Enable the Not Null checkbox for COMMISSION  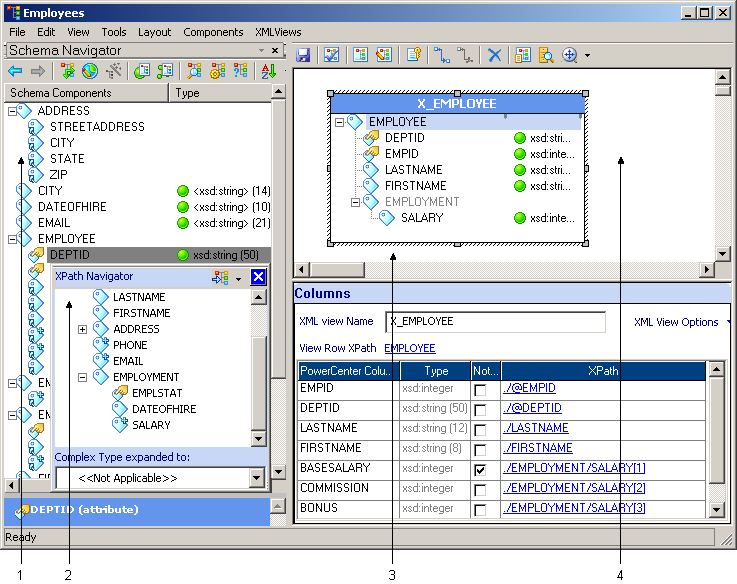[x=481, y=489]
